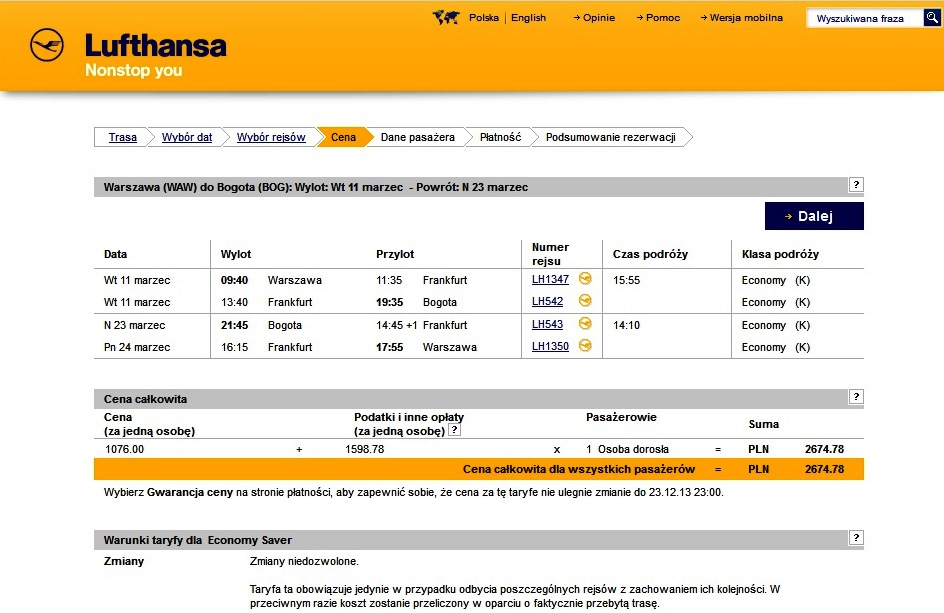Click the Czas podróży column header

pos(650,254)
